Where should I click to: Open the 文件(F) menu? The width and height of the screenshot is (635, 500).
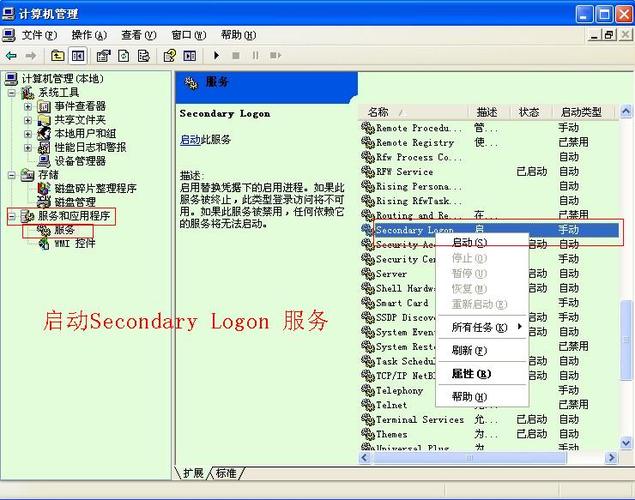pos(39,35)
